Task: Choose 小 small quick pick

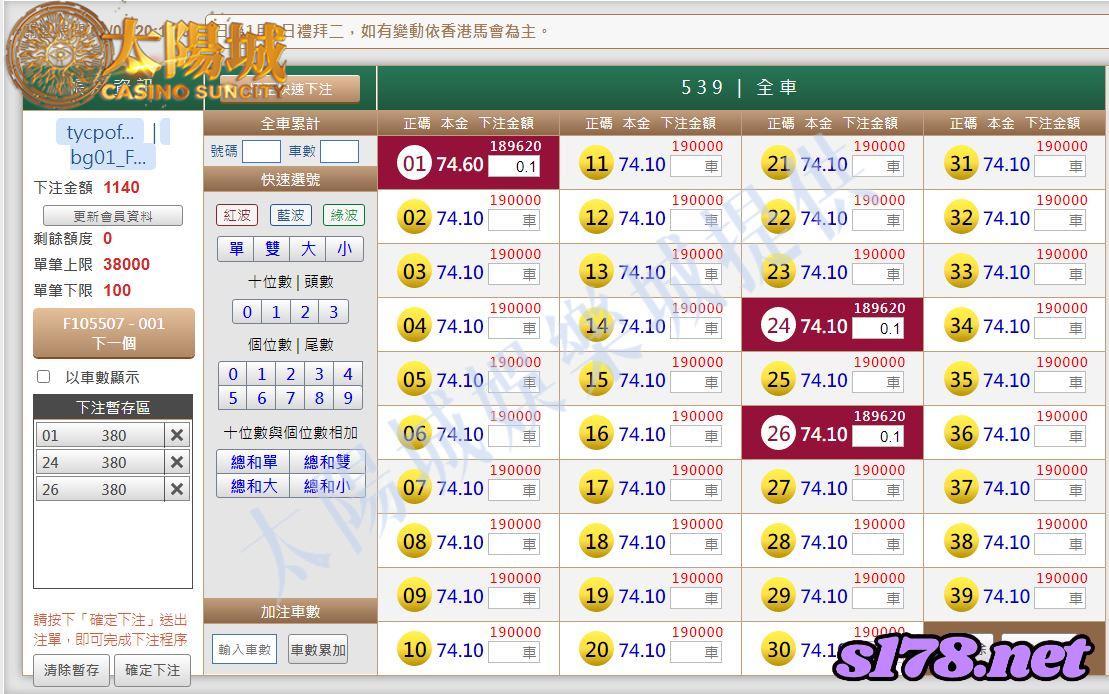Action: tap(344, 249)
